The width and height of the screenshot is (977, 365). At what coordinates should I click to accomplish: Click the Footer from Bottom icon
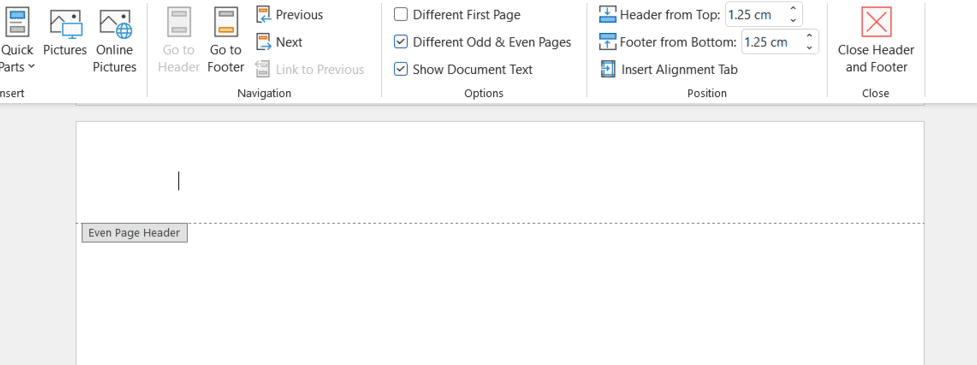(x=608, y=42)
